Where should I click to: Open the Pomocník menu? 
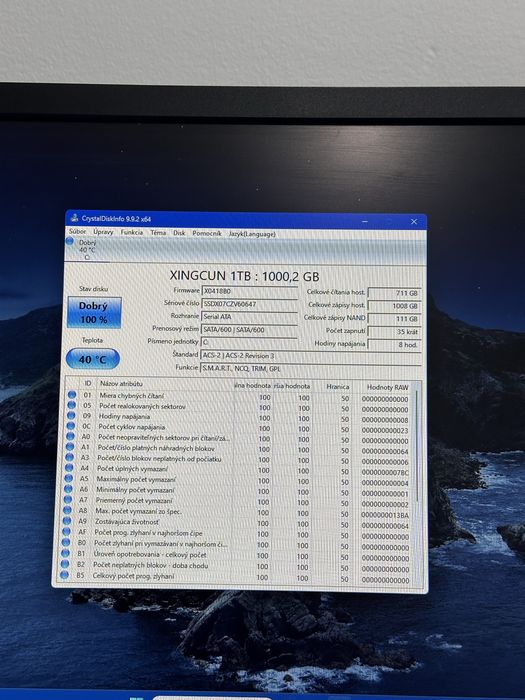pyautogui.click(x=207, y=233)
